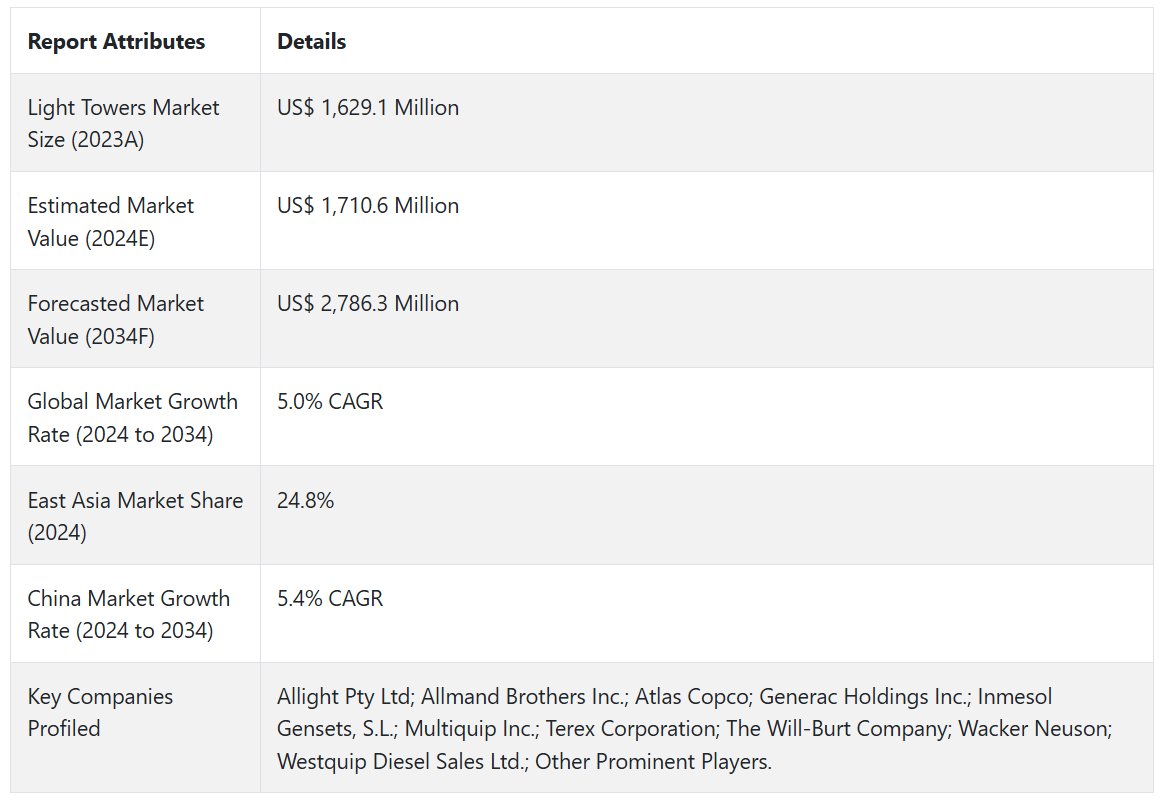Click 'Westquip Diesel Sales Ltd.' text

(401, 762)
